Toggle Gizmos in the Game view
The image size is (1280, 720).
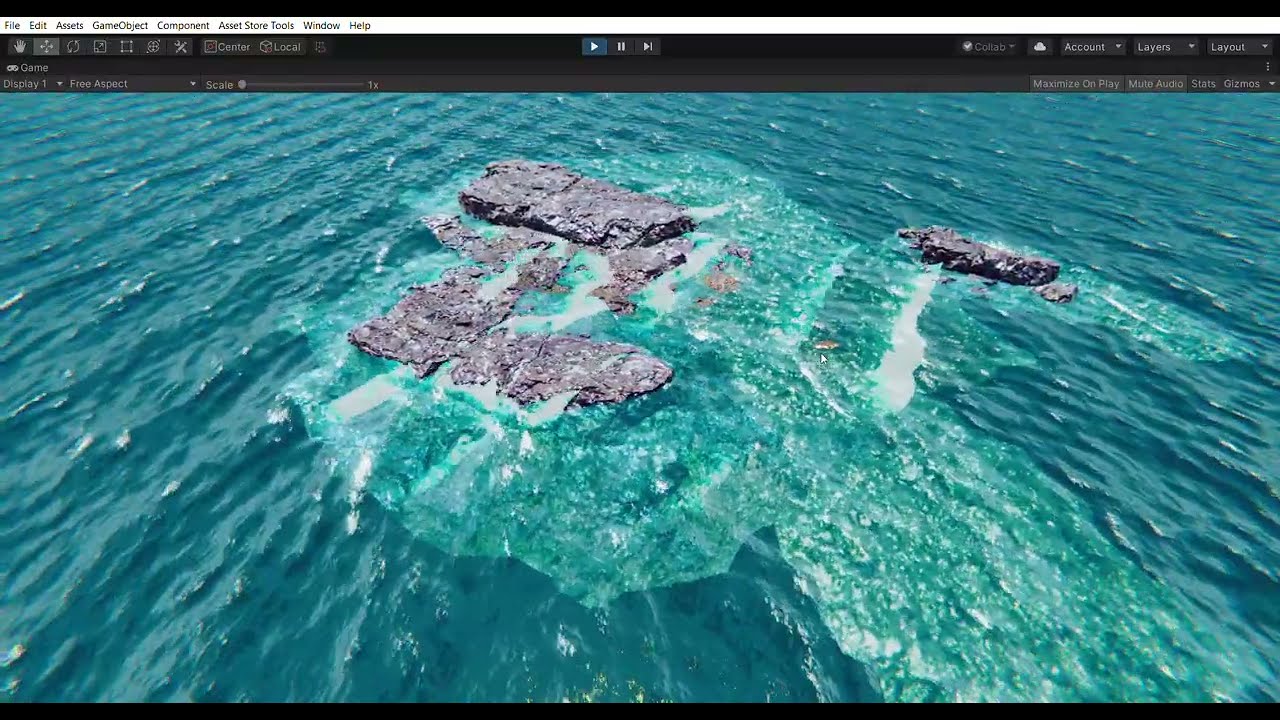(x=1242, y=84)
